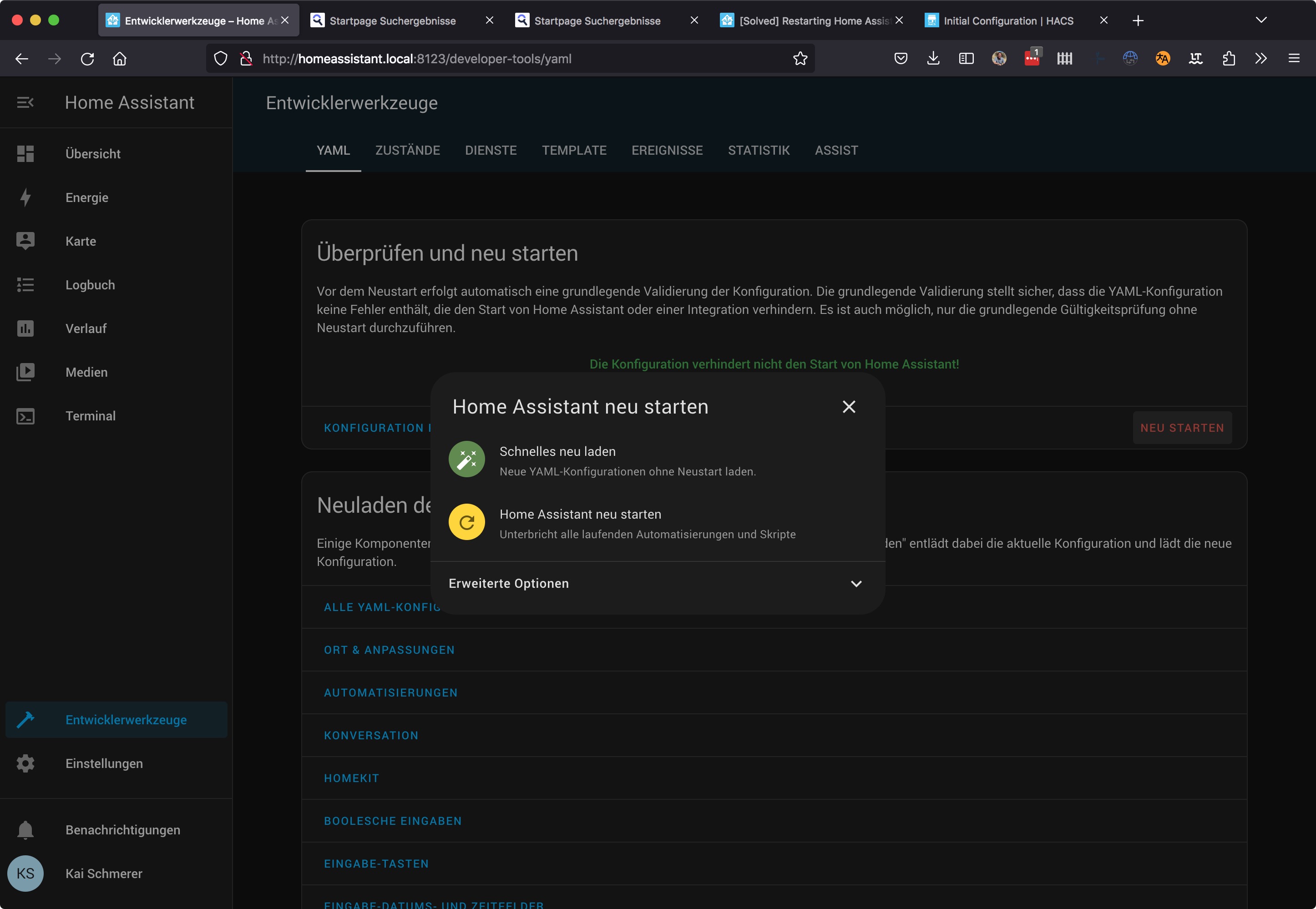Screen dimensions: 1316x909
Task: Reload AUTOMATISIERUNGEN YAML configuration
Action: coord(391,692)
